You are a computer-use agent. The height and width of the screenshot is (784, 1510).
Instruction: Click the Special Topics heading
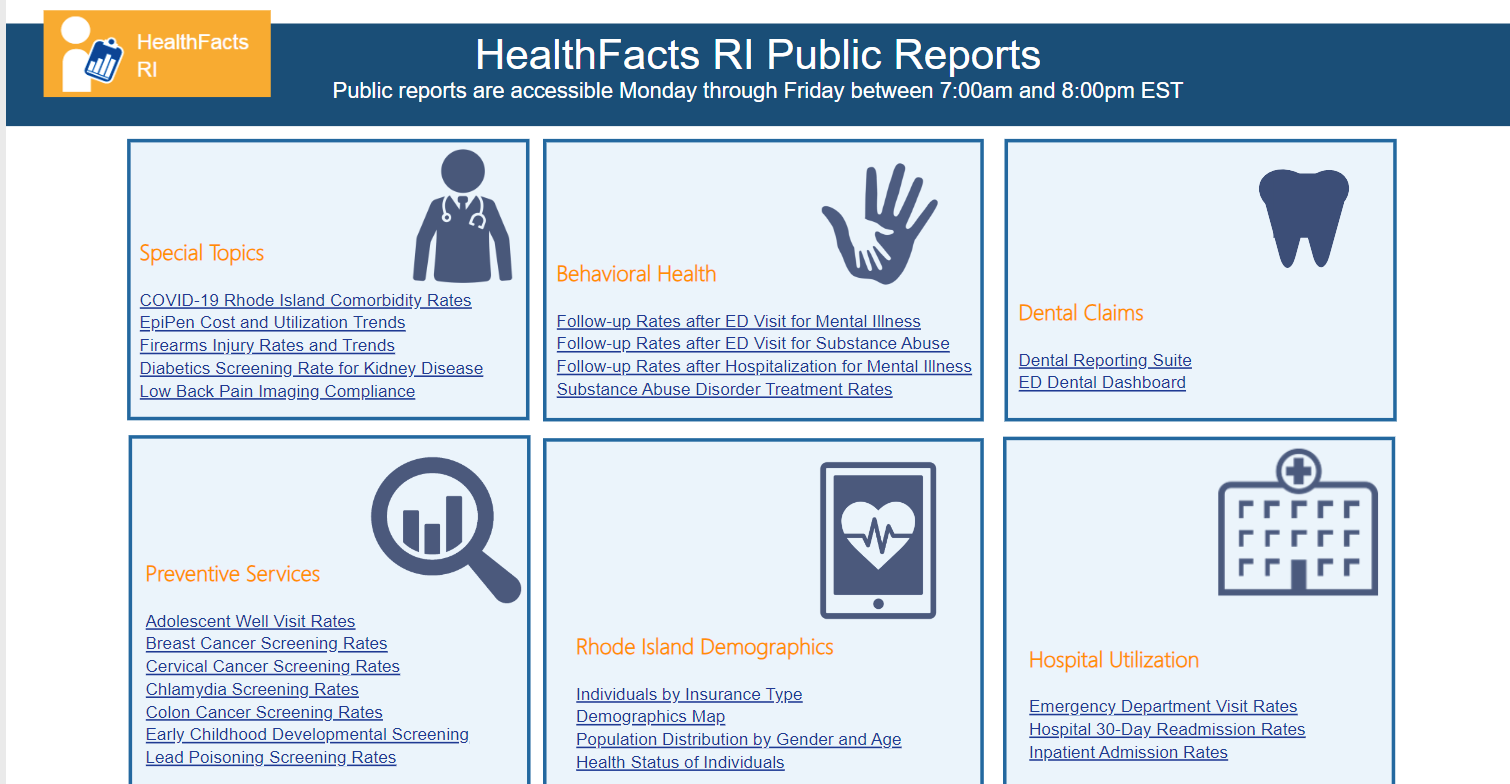202,253
